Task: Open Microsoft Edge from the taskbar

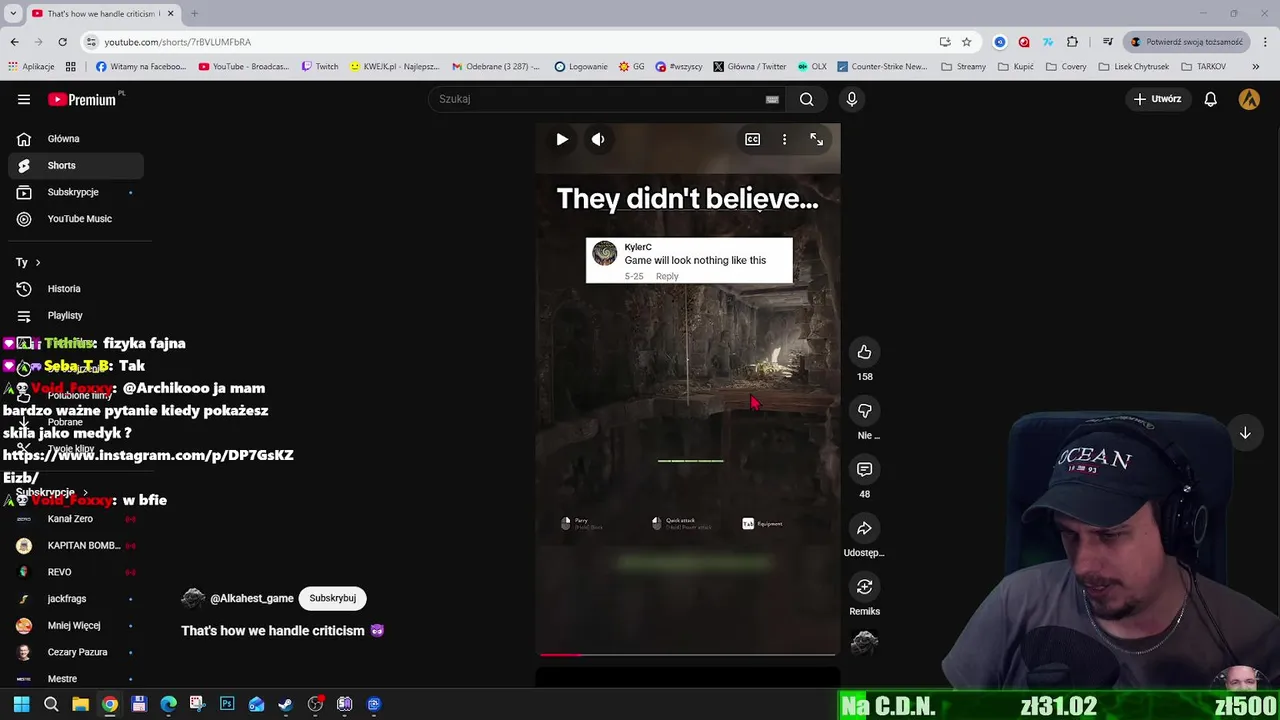Action: point(168,704)
